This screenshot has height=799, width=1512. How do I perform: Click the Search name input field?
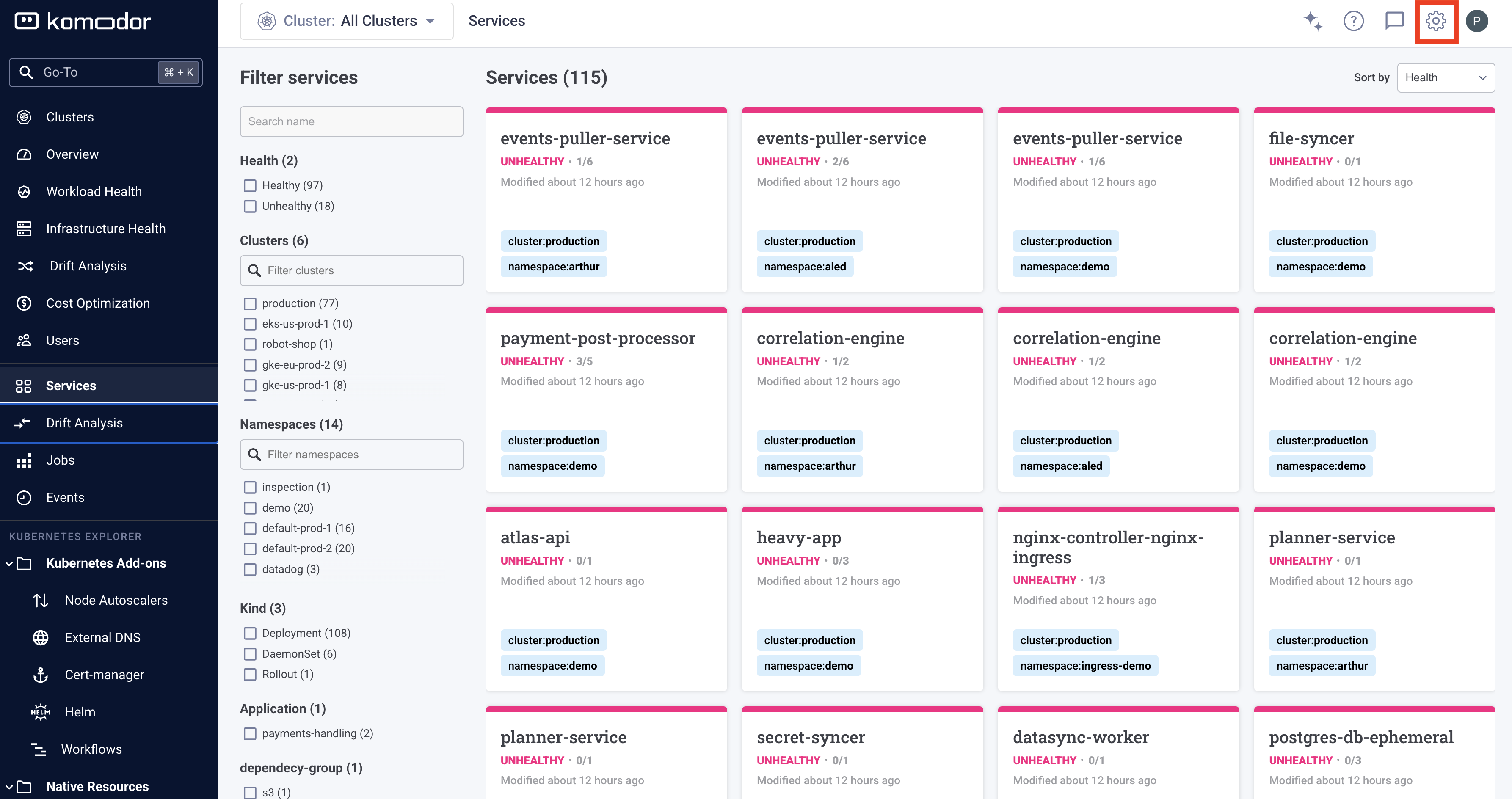[x=351, y=121]
